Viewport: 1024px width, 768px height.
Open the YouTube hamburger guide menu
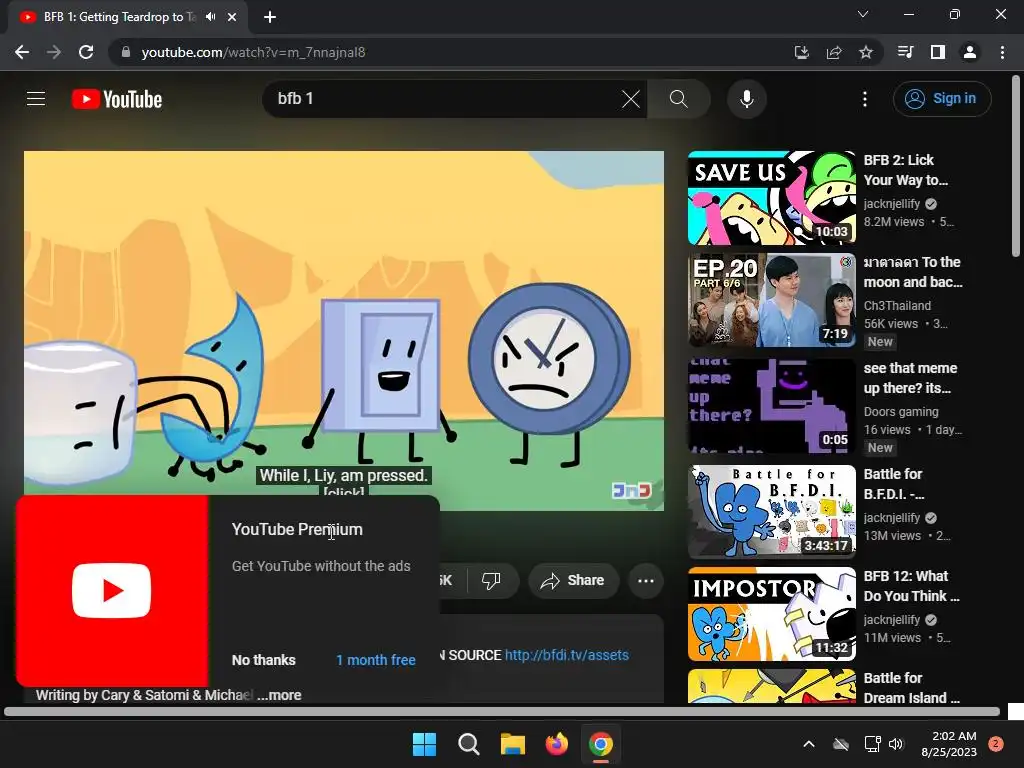[x=36, y=99]
